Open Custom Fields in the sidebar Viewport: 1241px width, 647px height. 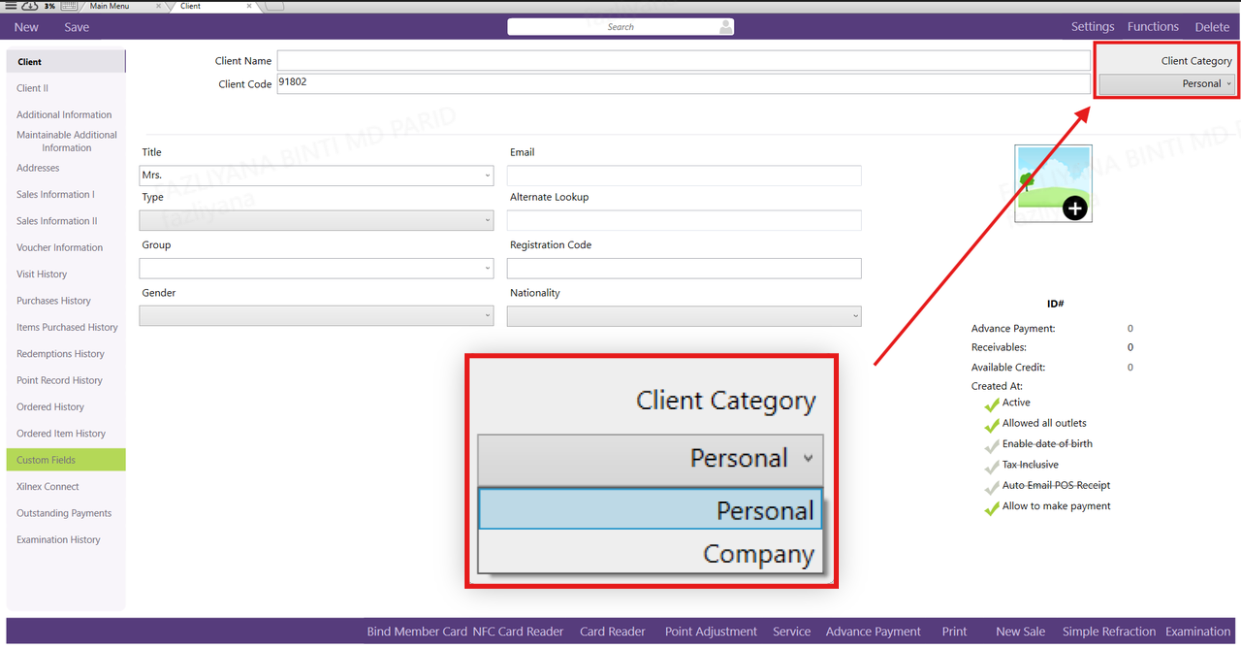coord(46,460)
